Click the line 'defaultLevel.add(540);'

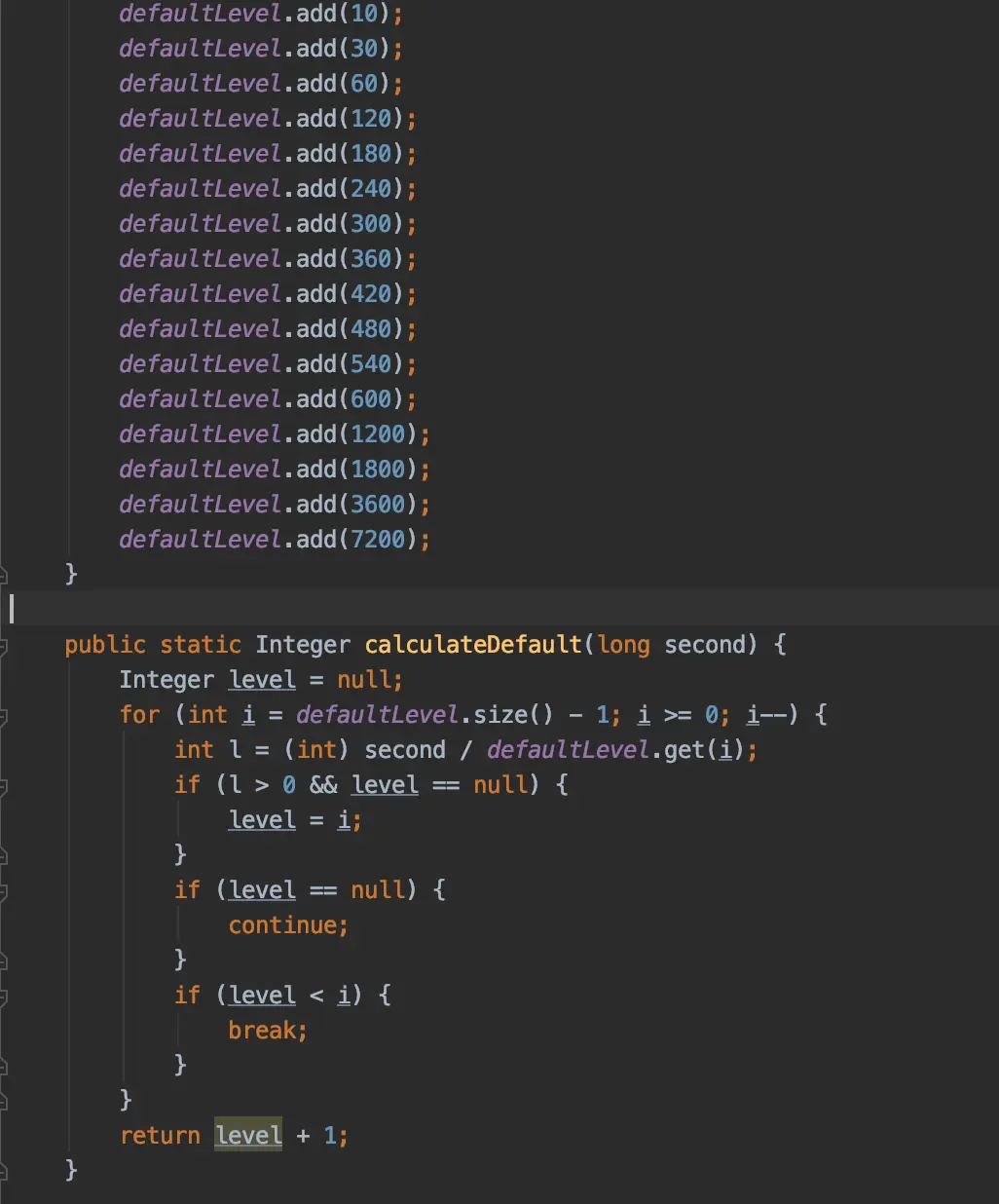coord(268,364)
